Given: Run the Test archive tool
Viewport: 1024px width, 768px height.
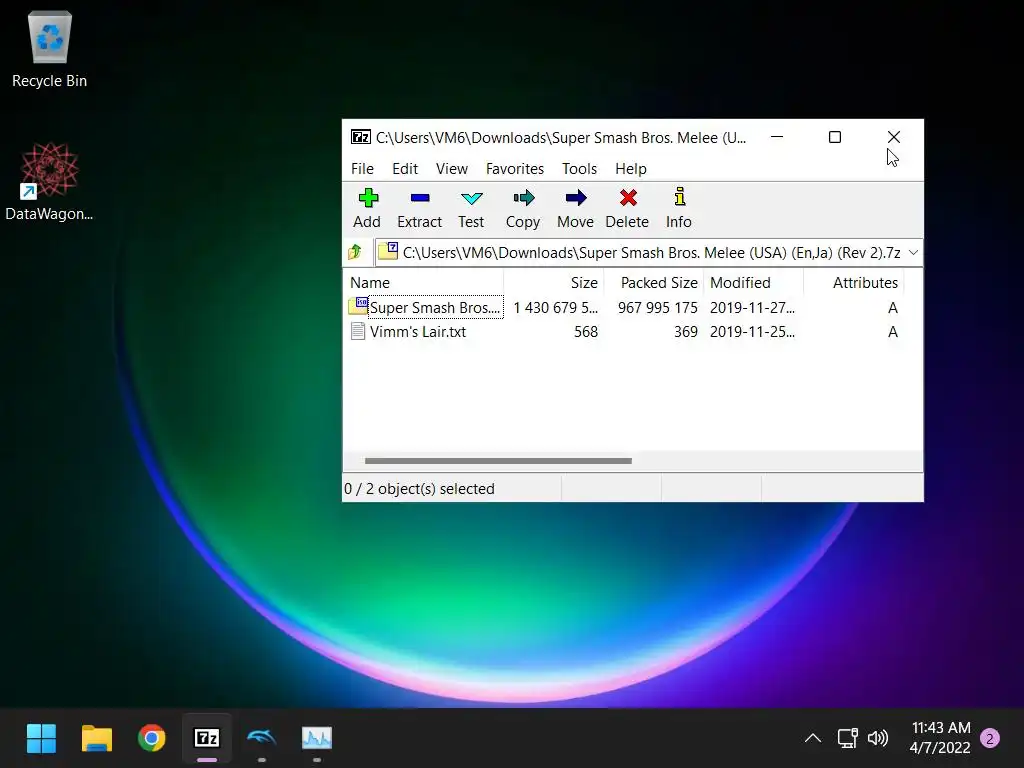Looking at the screenshot, I should click(x=472, y=198).
